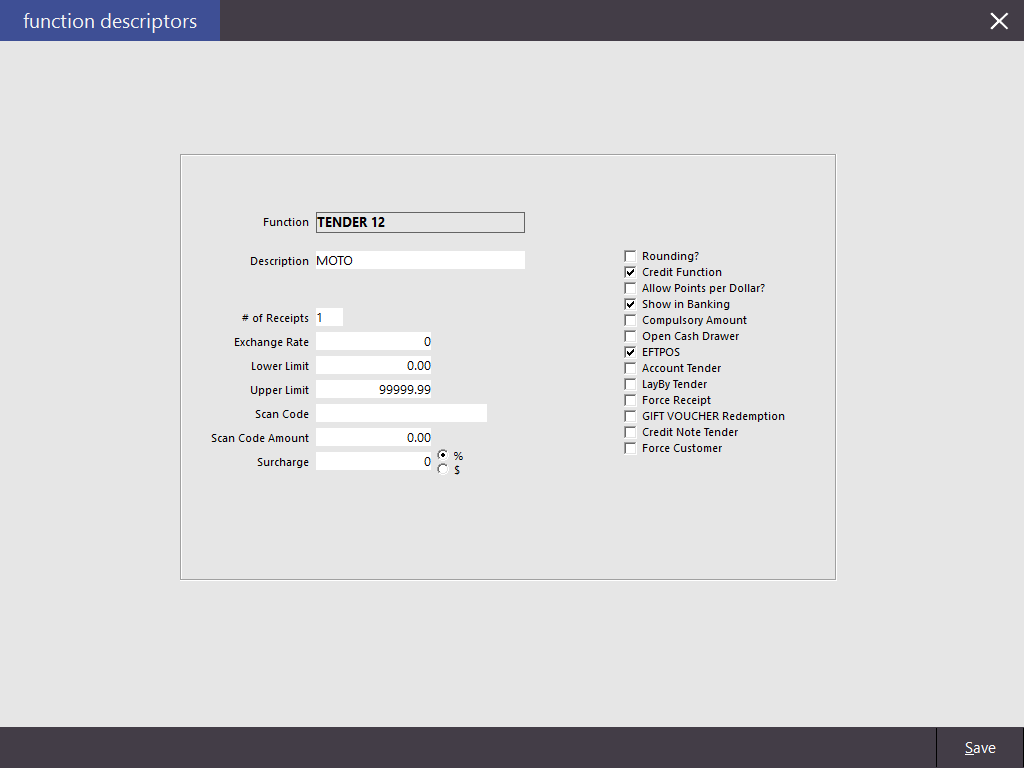Select the percent surcharge radio button

click(x=443, y=455)
